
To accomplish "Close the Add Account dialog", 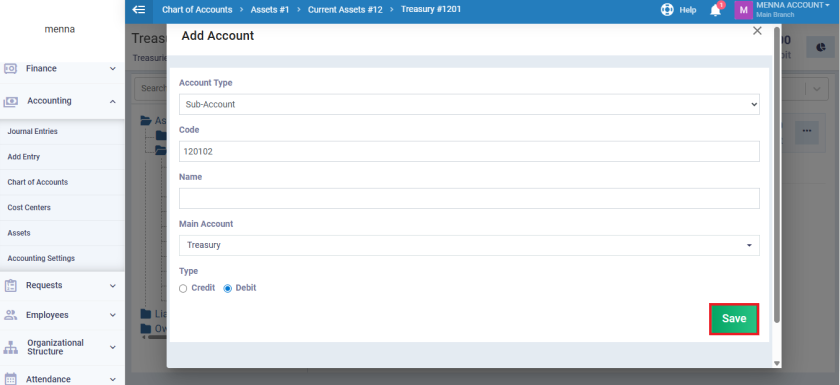I will 757,31.
